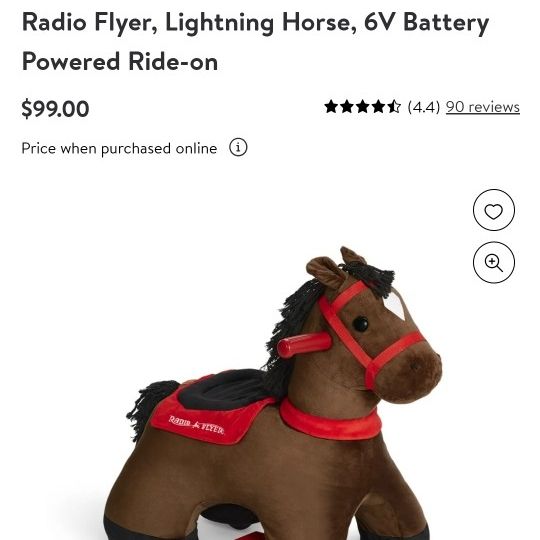Click the black seat of the saddle
Viewport: 540px width, 540px height.
coord(228,389)
